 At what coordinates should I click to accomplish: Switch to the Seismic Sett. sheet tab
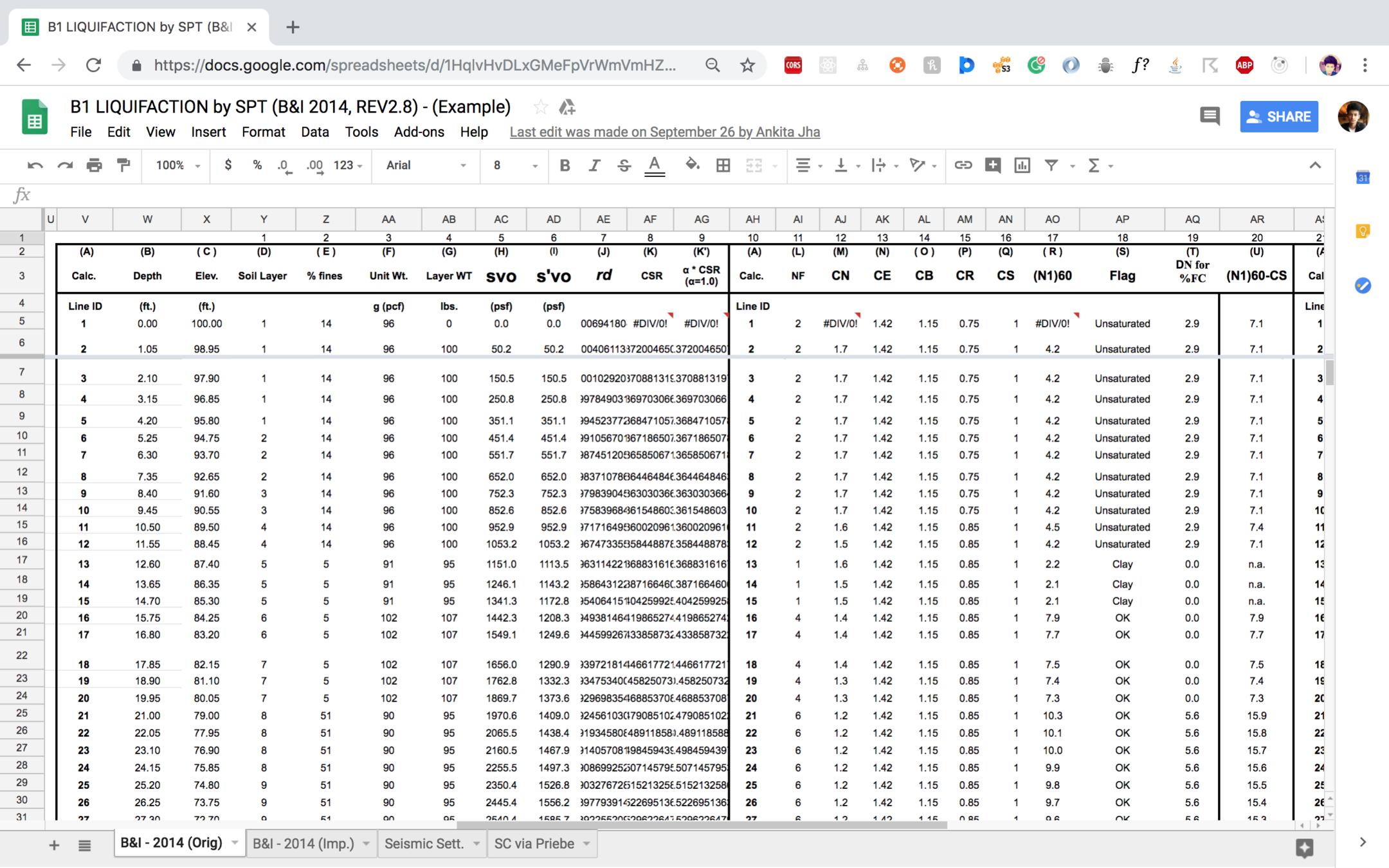424,844
